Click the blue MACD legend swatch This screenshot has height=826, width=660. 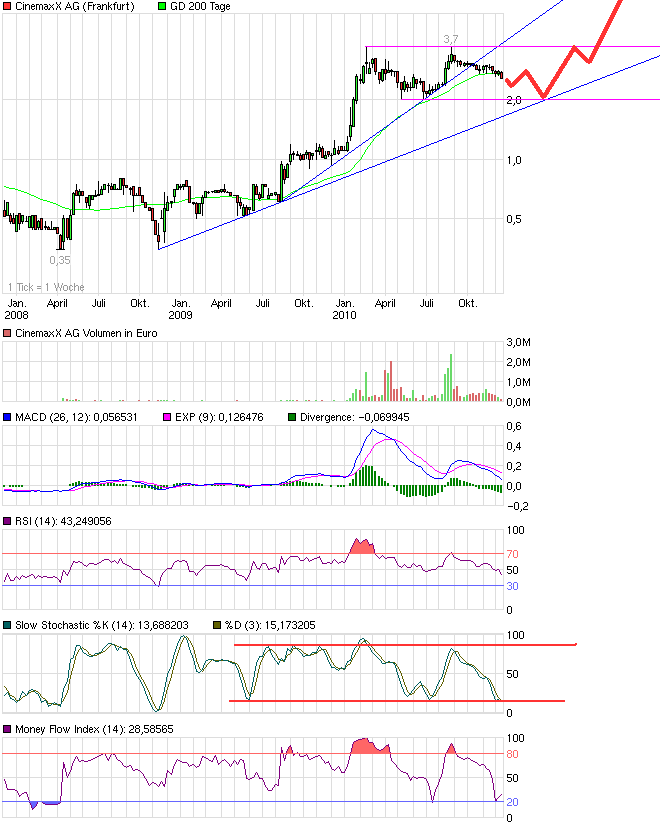(x=8, y=416)
